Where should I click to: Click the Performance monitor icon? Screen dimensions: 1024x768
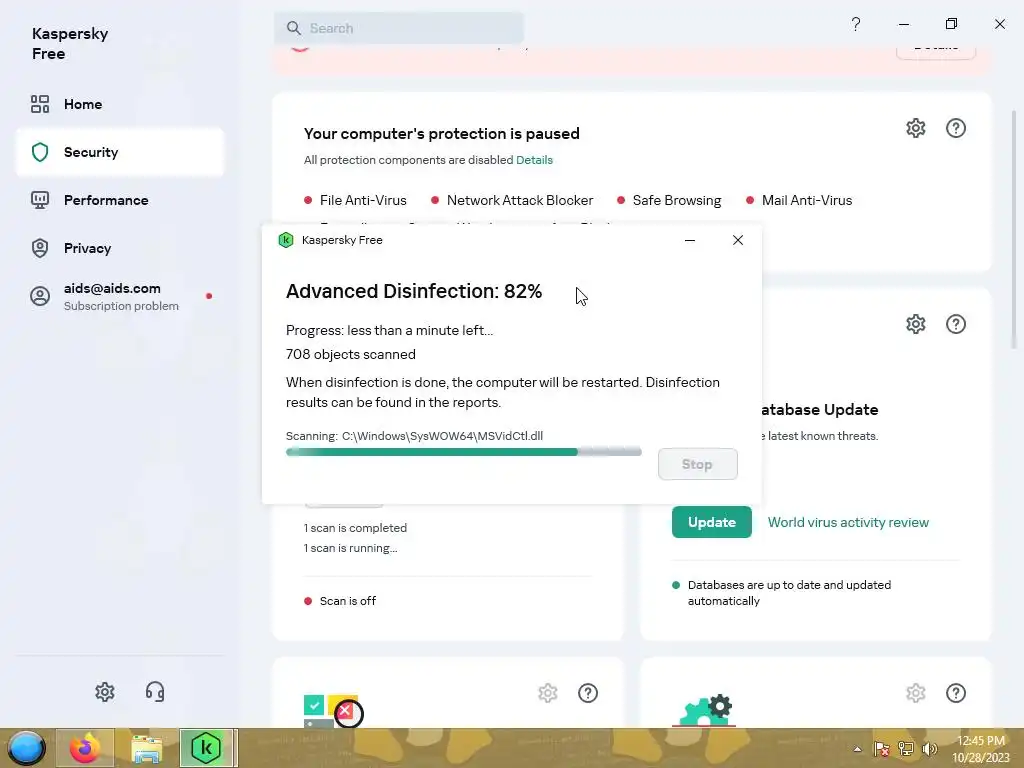(x=40, y=200)
